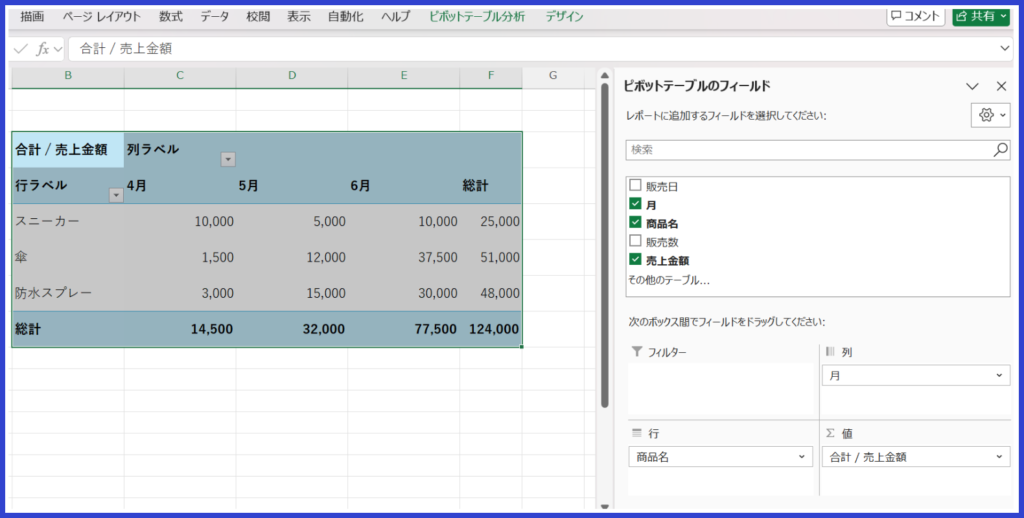
Task: Open the row labels filter button
Action: (x=116, y=195)
